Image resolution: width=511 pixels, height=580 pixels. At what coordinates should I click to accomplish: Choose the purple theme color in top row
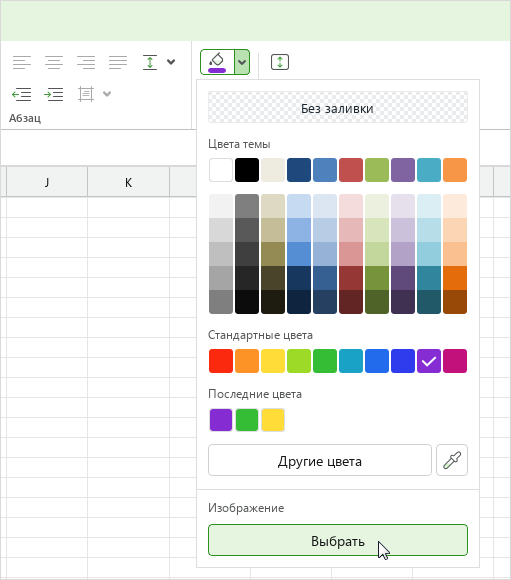click(x=403, y=170)
